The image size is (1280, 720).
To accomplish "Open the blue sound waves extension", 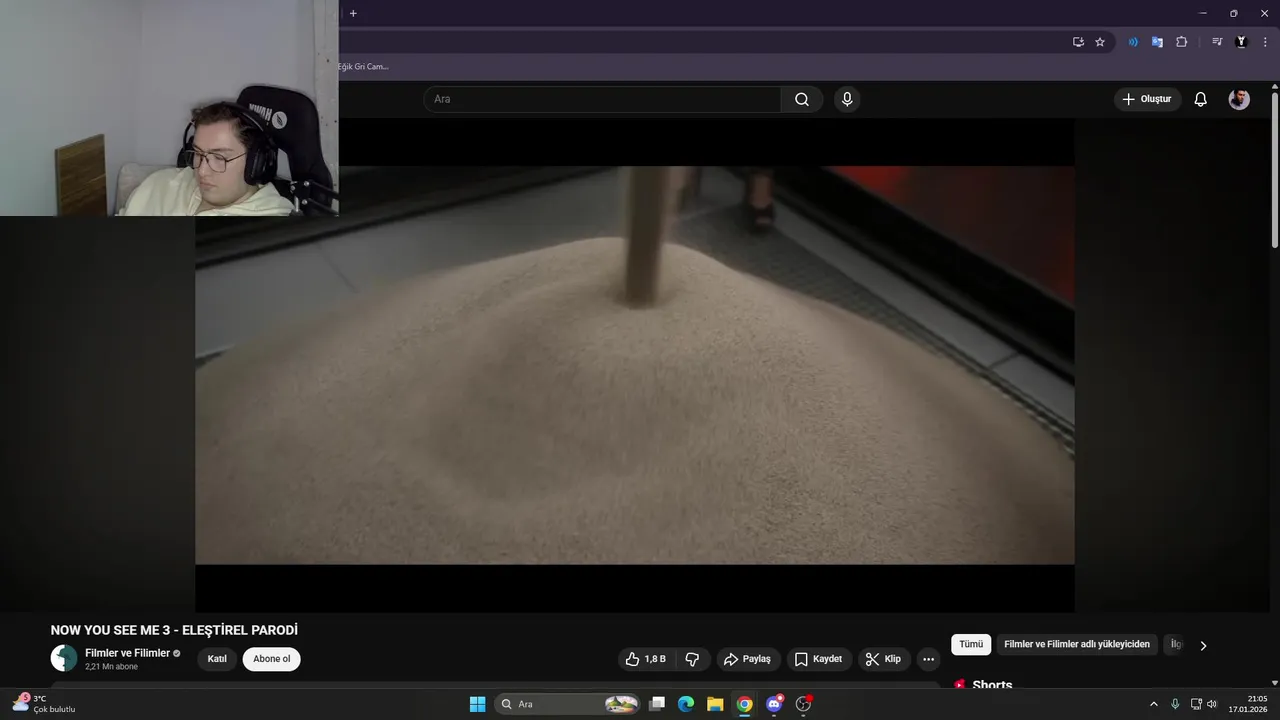I will point(1133,42).
